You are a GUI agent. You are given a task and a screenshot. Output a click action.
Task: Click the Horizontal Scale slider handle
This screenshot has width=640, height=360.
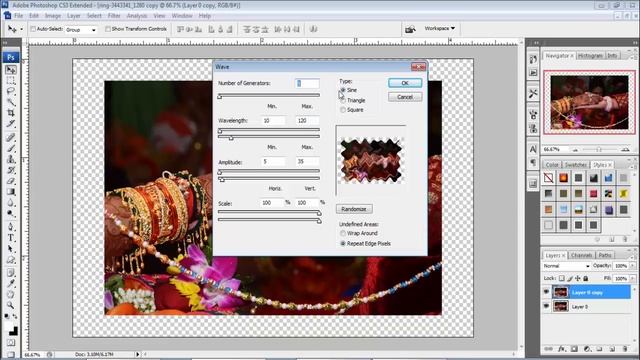click(x=319, y=213)
